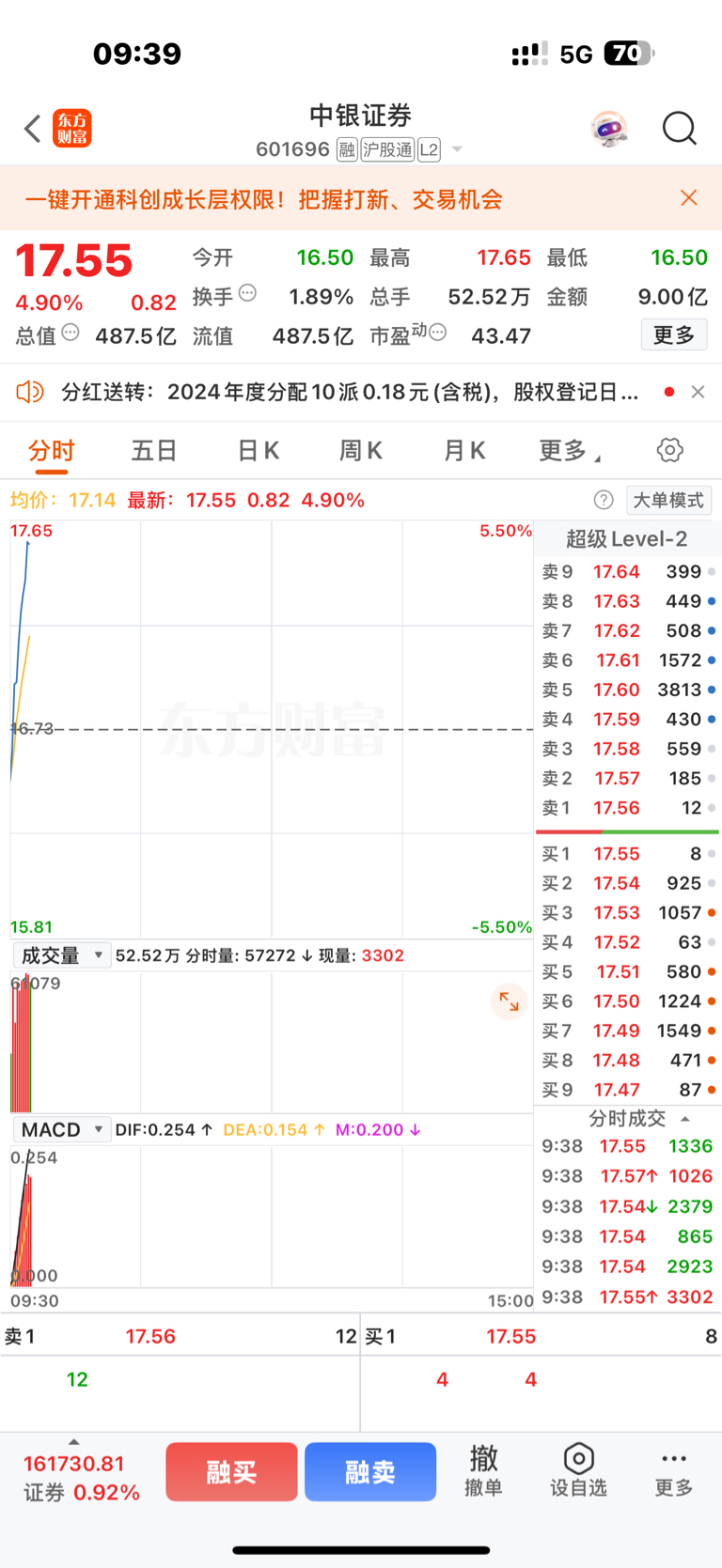The width and height of the screenshot is (722, 1568).
Task: Open stock search magnifier
Action: (679, 128)
